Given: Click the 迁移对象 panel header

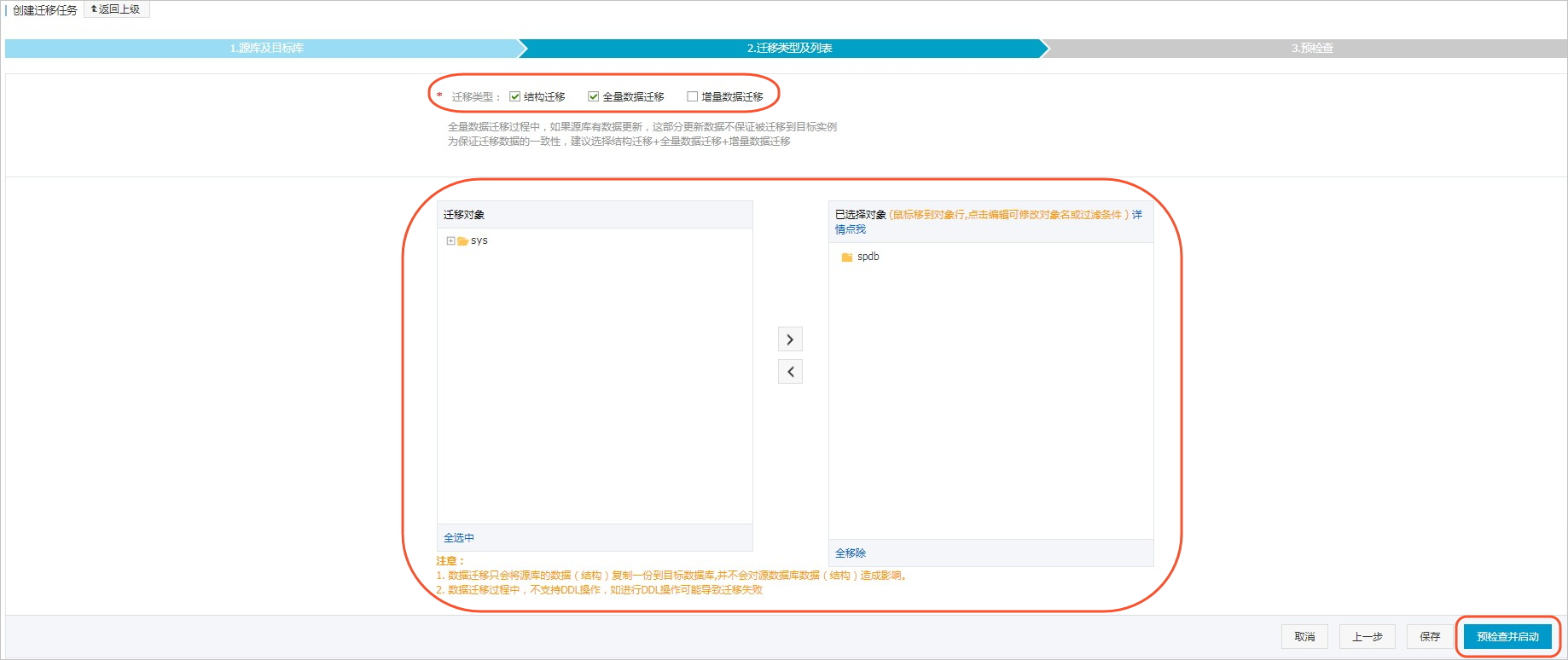Looking at the screenshot, I should [595, 215].
